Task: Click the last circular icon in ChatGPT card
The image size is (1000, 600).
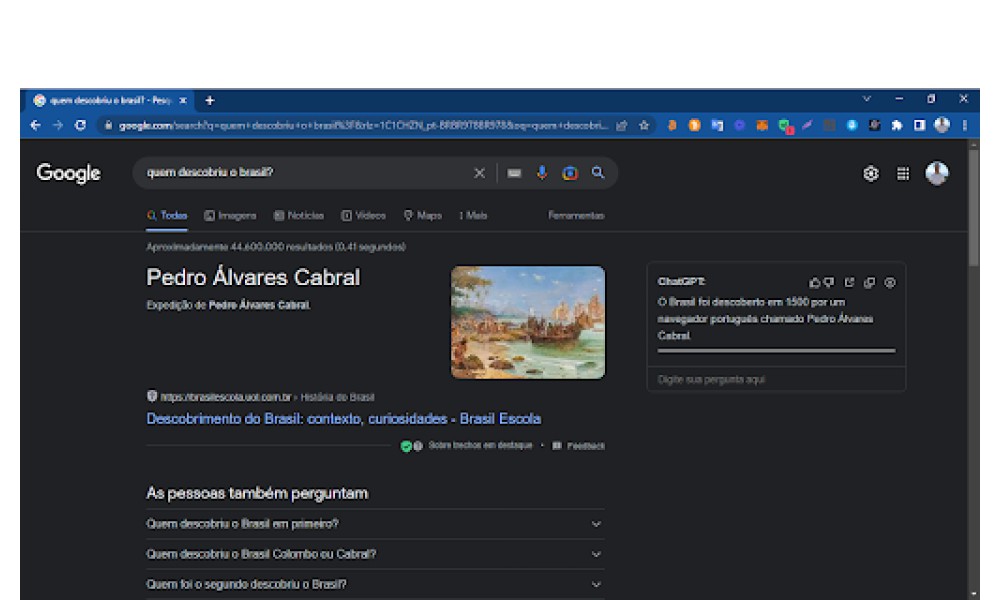Action: pos(890,282)
